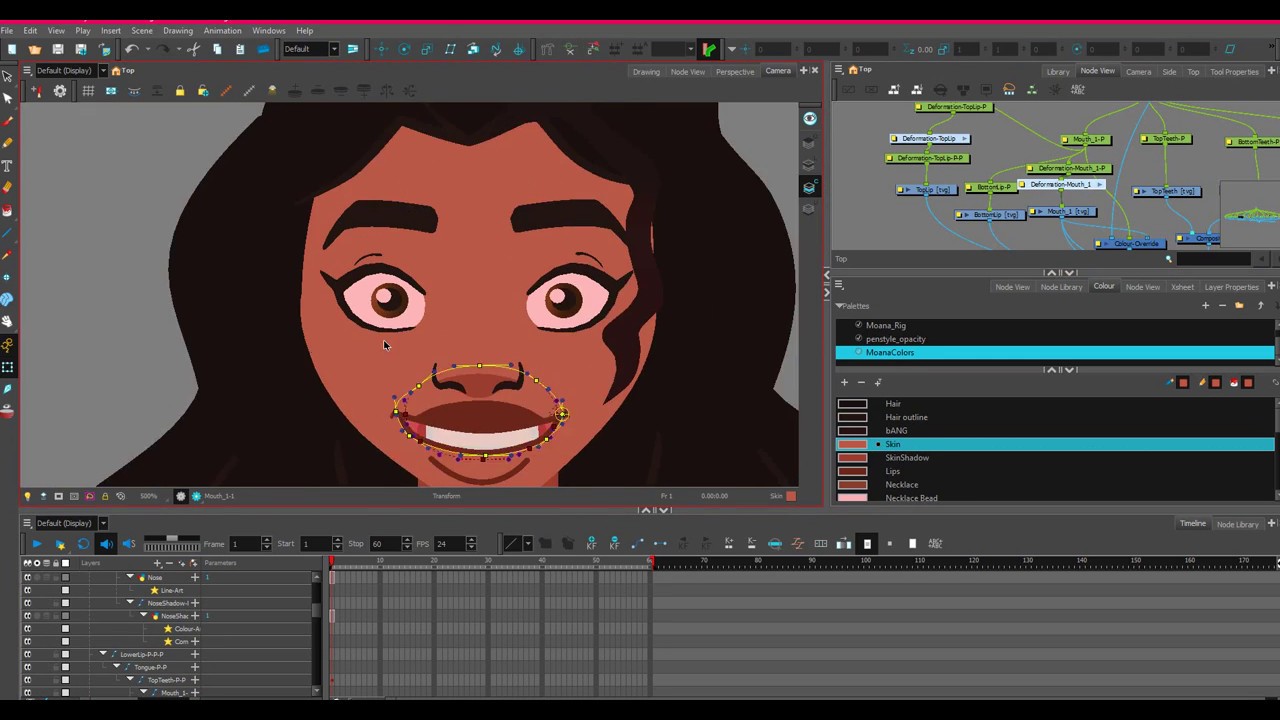Screen dimensions: 1280x720
Task: Toggle the Sound speaker icon in Timeline
Action: click(106, 544)
